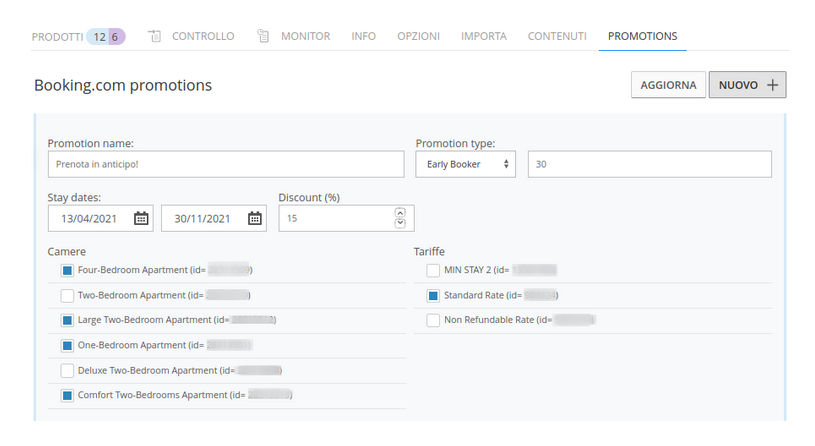
Task: Open calendar for stay start date 13/04/2021
Action: pyautogui.click(x=141, y=218)
